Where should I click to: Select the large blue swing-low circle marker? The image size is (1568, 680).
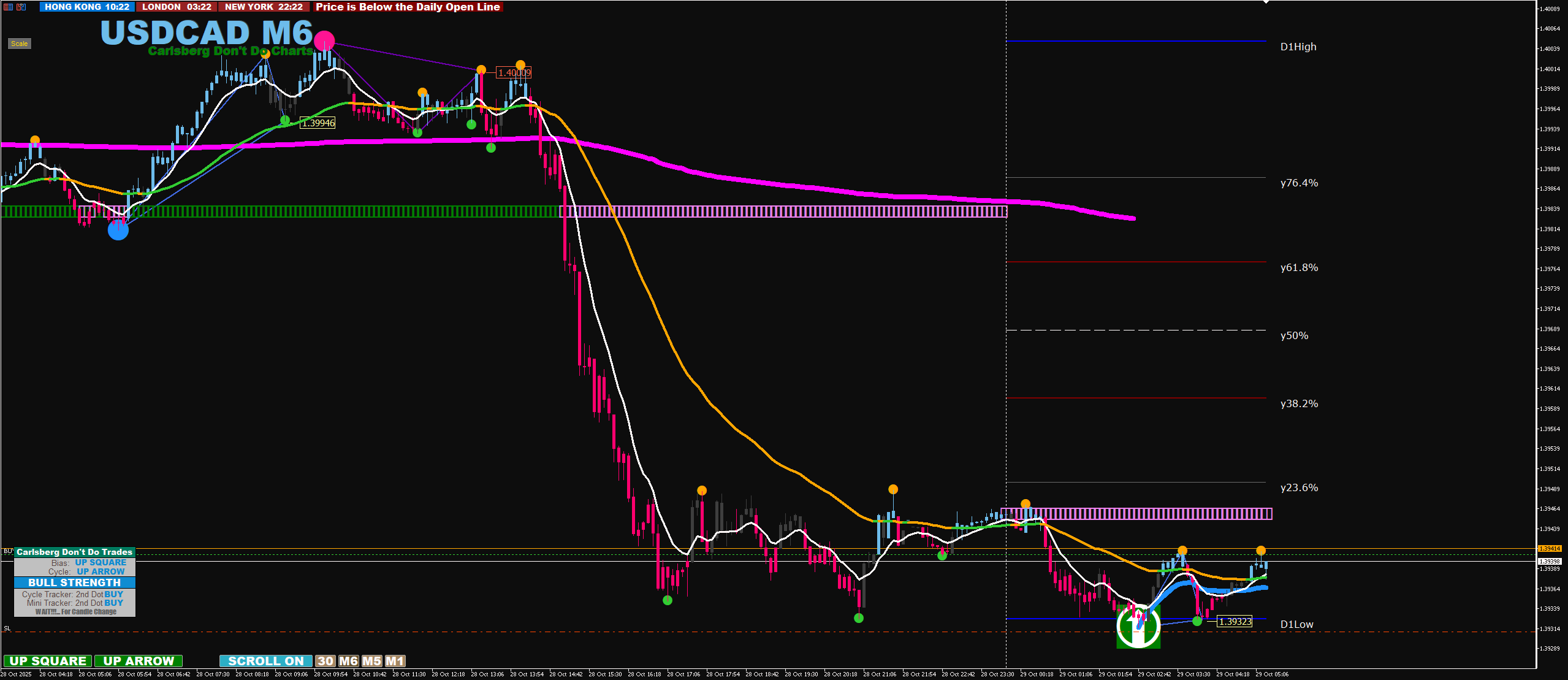[118, 230]
